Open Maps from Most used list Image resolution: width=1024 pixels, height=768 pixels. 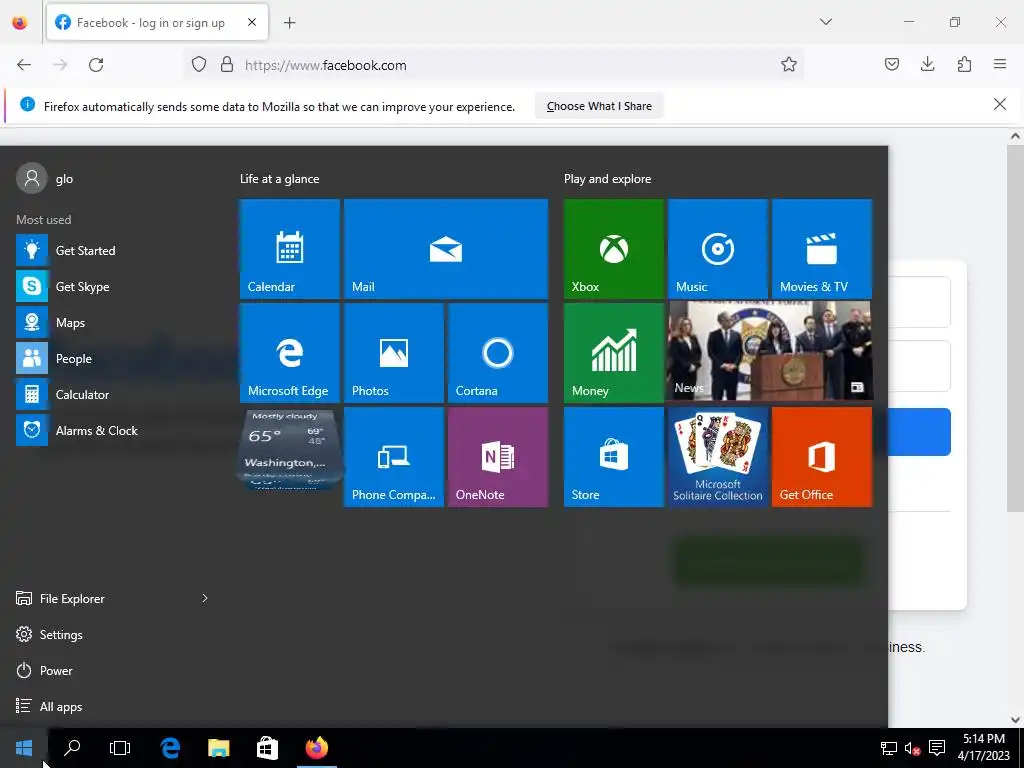point(111,323)
